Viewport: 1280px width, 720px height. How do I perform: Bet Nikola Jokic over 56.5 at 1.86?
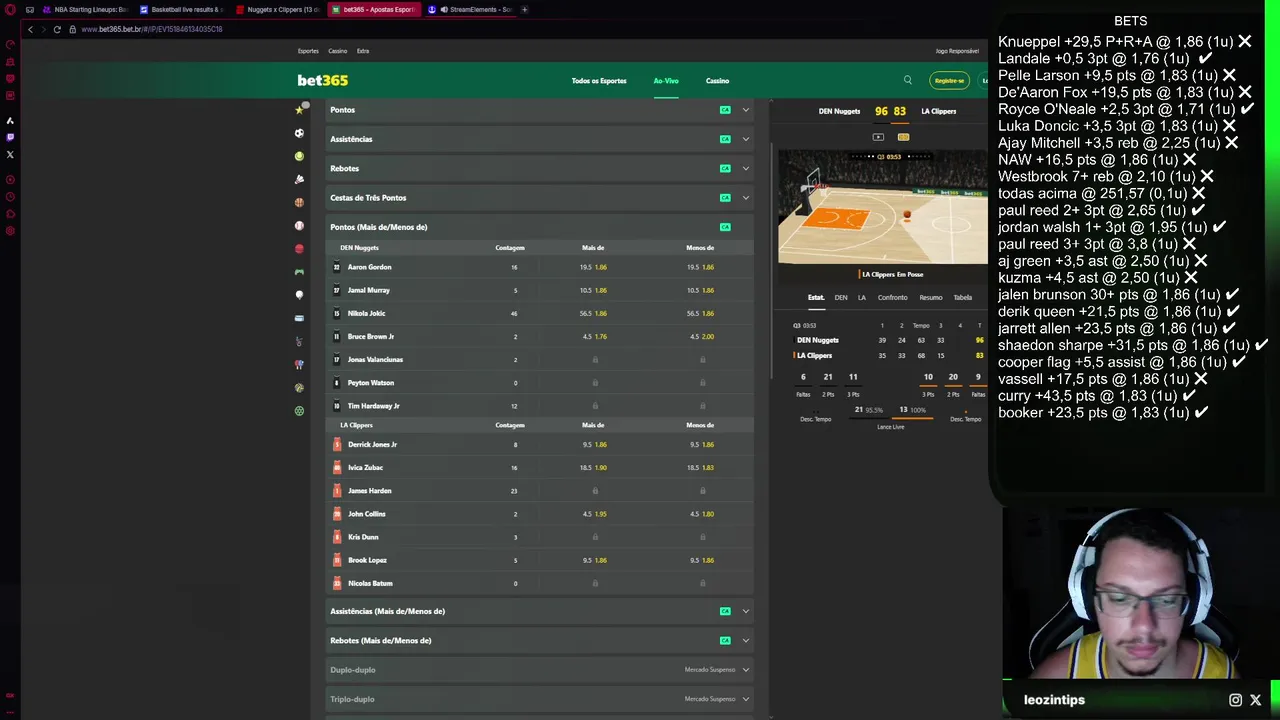[593, 313]
